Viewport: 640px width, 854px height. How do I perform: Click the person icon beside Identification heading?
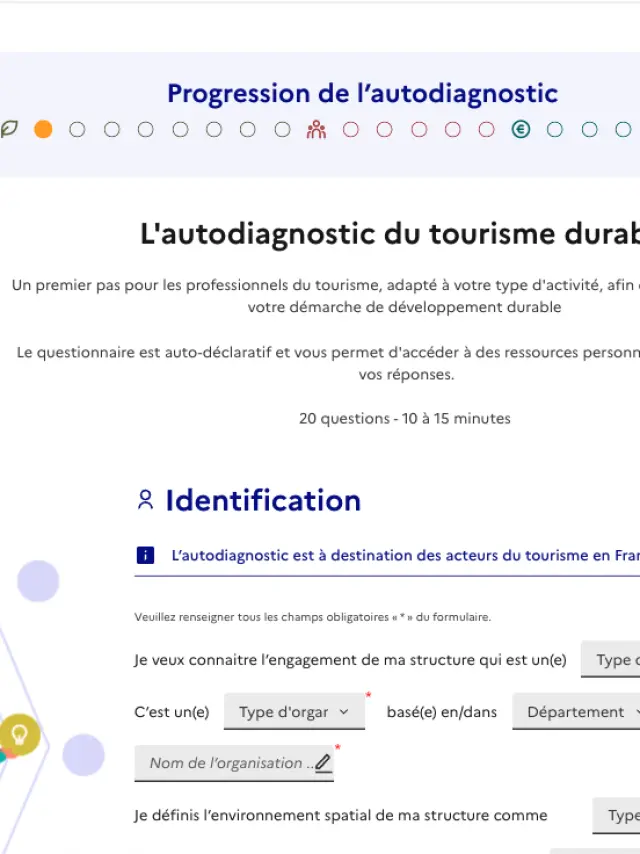146,500
